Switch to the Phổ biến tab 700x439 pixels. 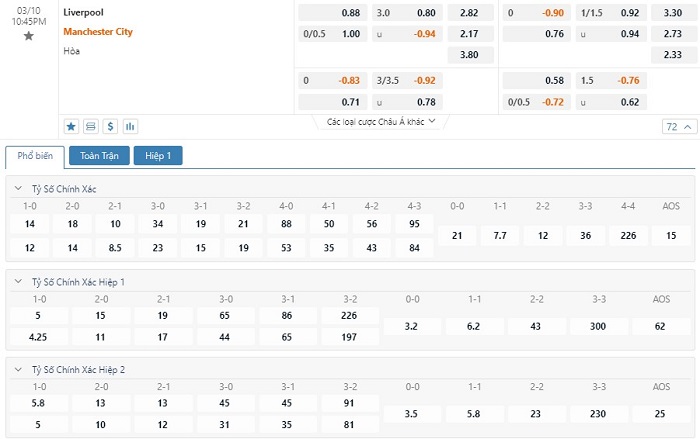tap(35, 156)
